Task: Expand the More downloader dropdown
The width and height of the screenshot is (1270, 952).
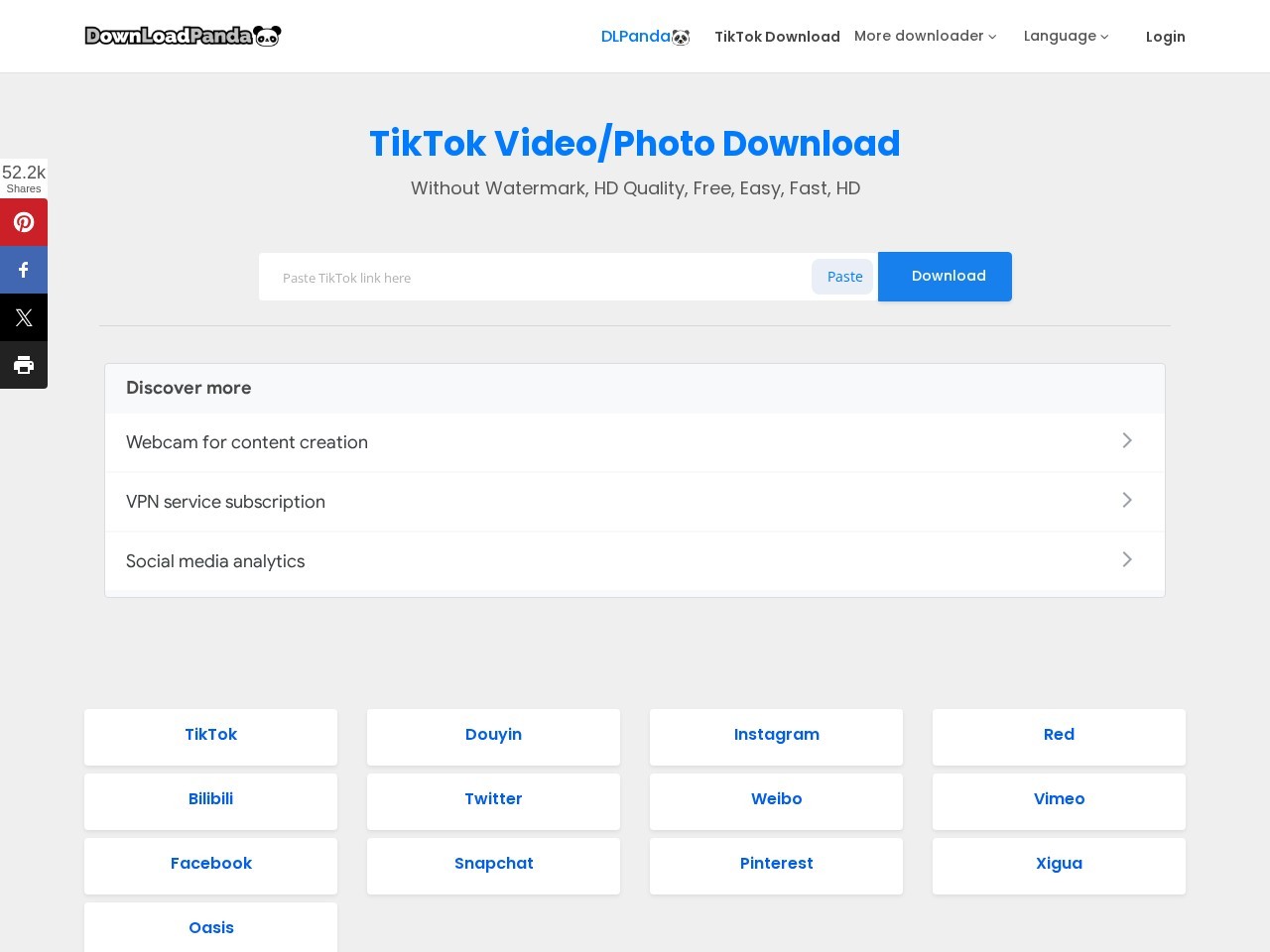Action: click(x=925, y=36)
